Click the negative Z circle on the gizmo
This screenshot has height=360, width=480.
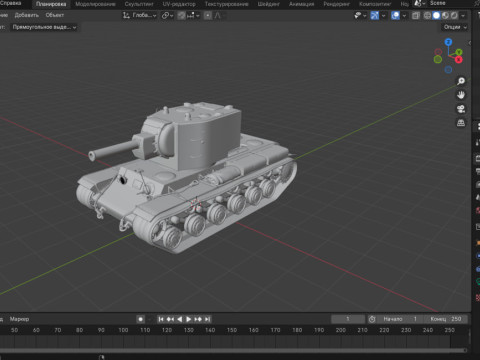pyautogui.click(x=448, y=70)
